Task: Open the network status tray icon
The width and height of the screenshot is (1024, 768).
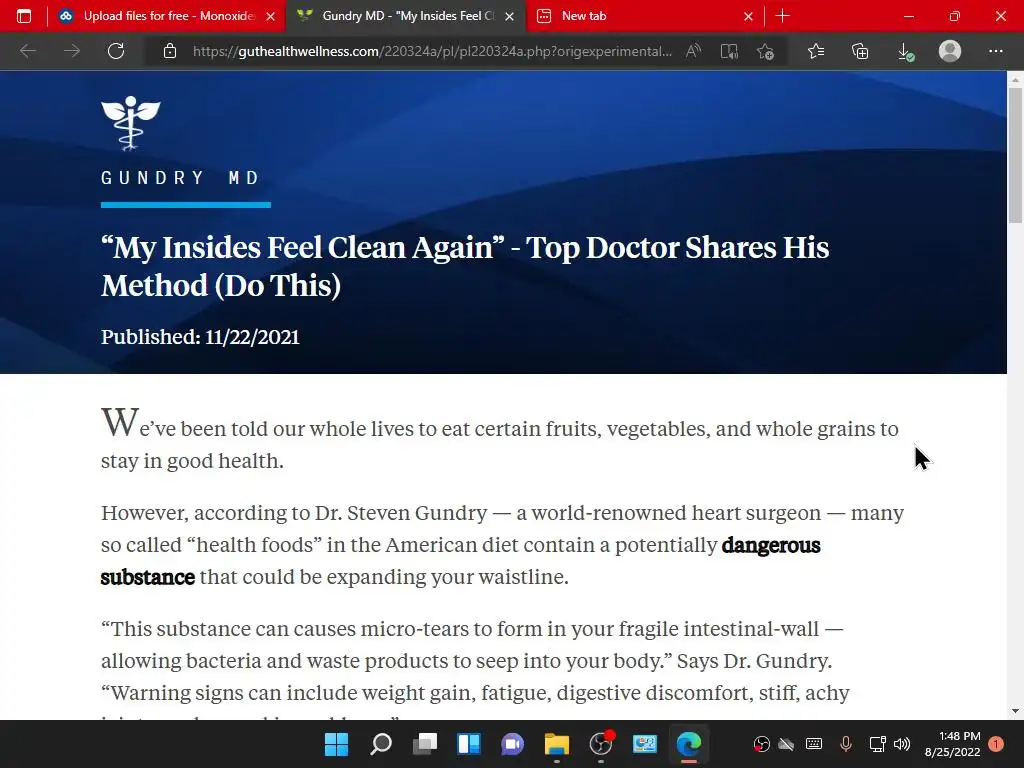Action: pos(877,744)
